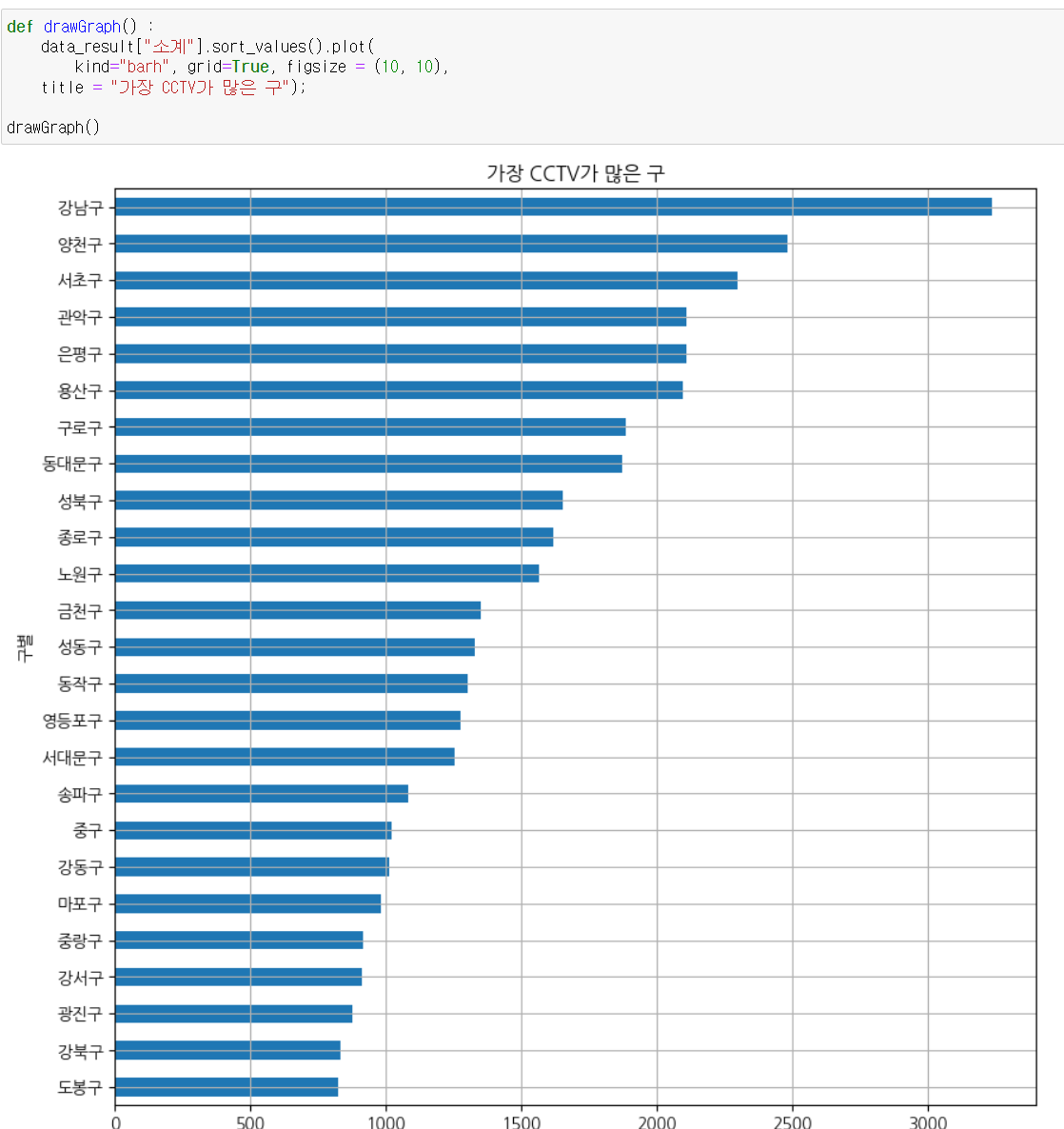Select the 서대문구 axis label

tap(72, 758)
